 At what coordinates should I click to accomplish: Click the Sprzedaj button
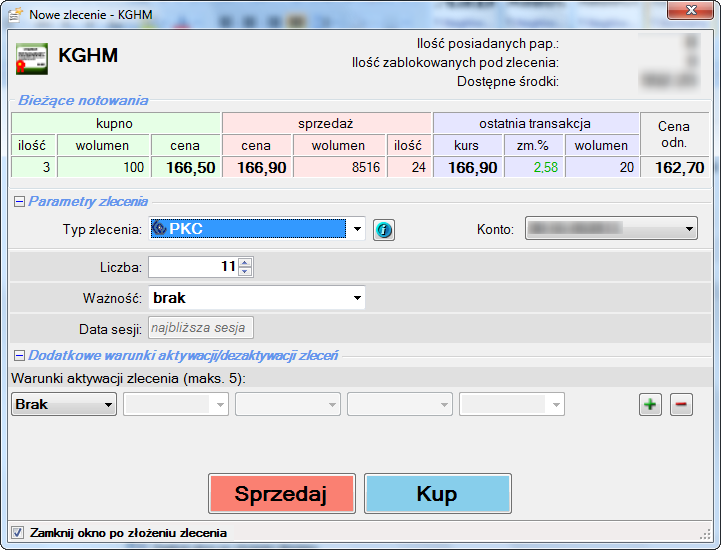281,493
